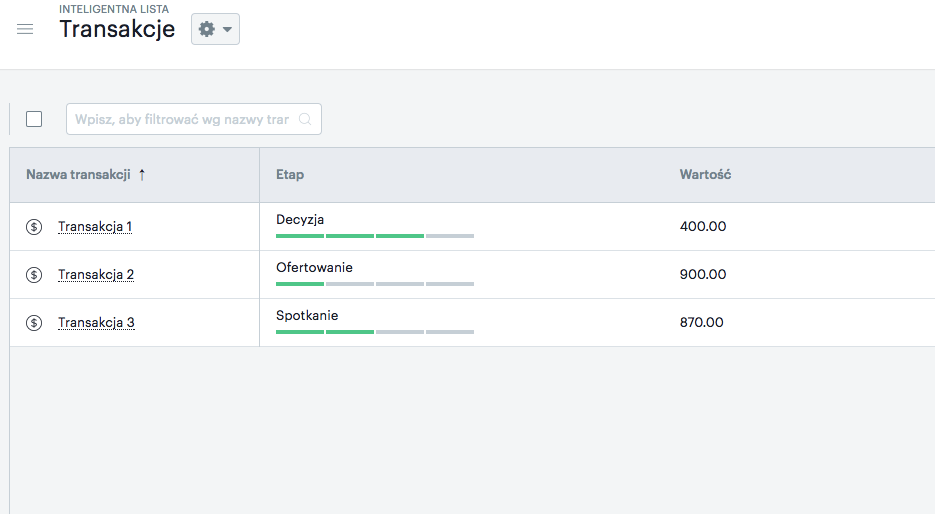Sort by Nazwa transakcji column header
935x514 pixels.
click(x=78, y=175)
